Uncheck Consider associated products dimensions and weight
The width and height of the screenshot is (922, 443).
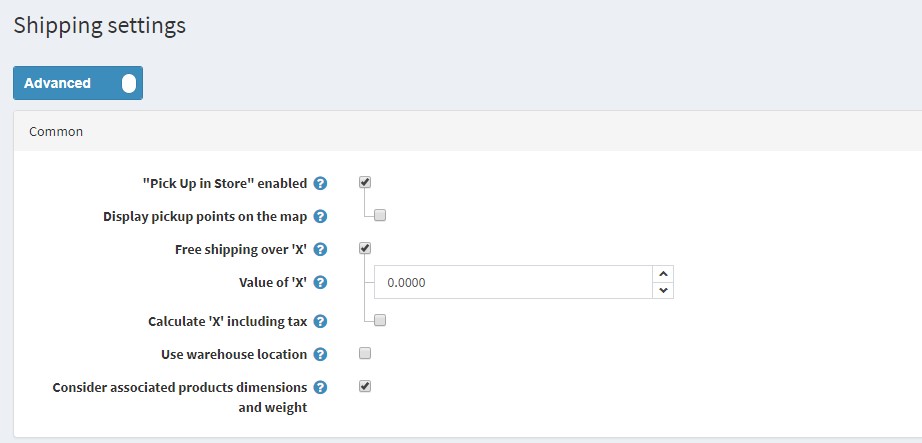click(365, 386)
